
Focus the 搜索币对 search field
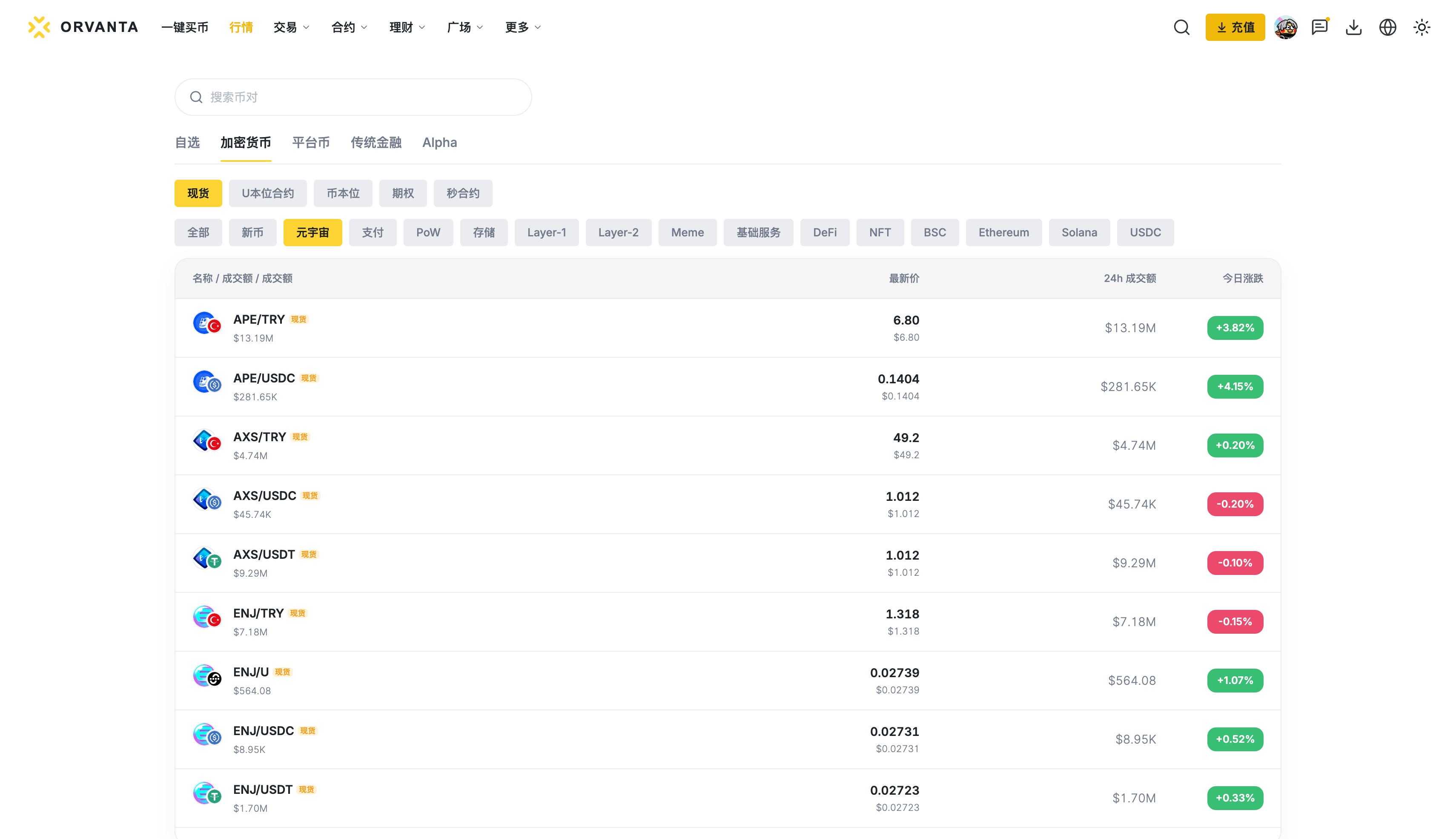tap(353, 98)
